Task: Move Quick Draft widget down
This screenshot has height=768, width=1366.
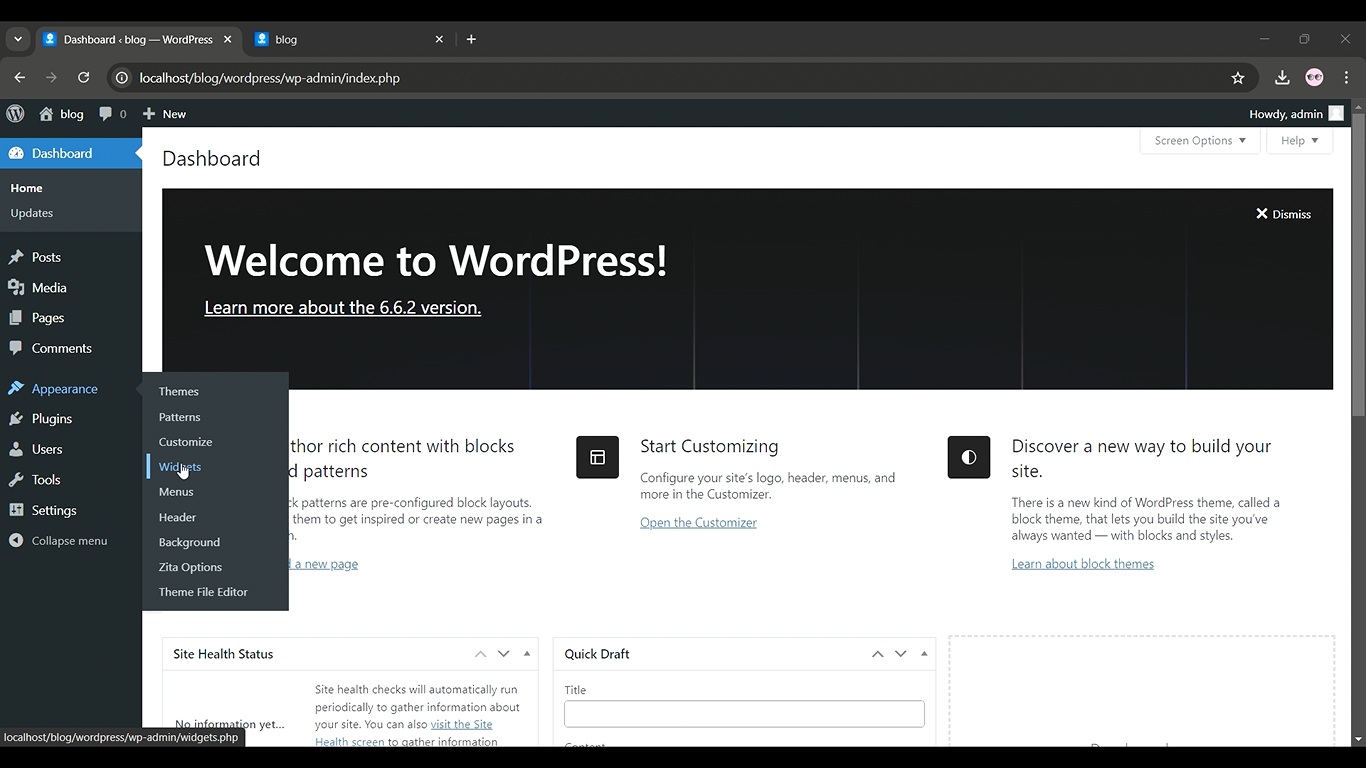Action: 901,654
